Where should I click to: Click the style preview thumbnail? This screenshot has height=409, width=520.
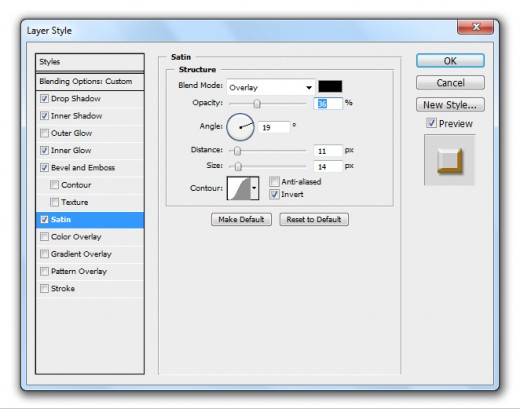click(x=449, y=160)
